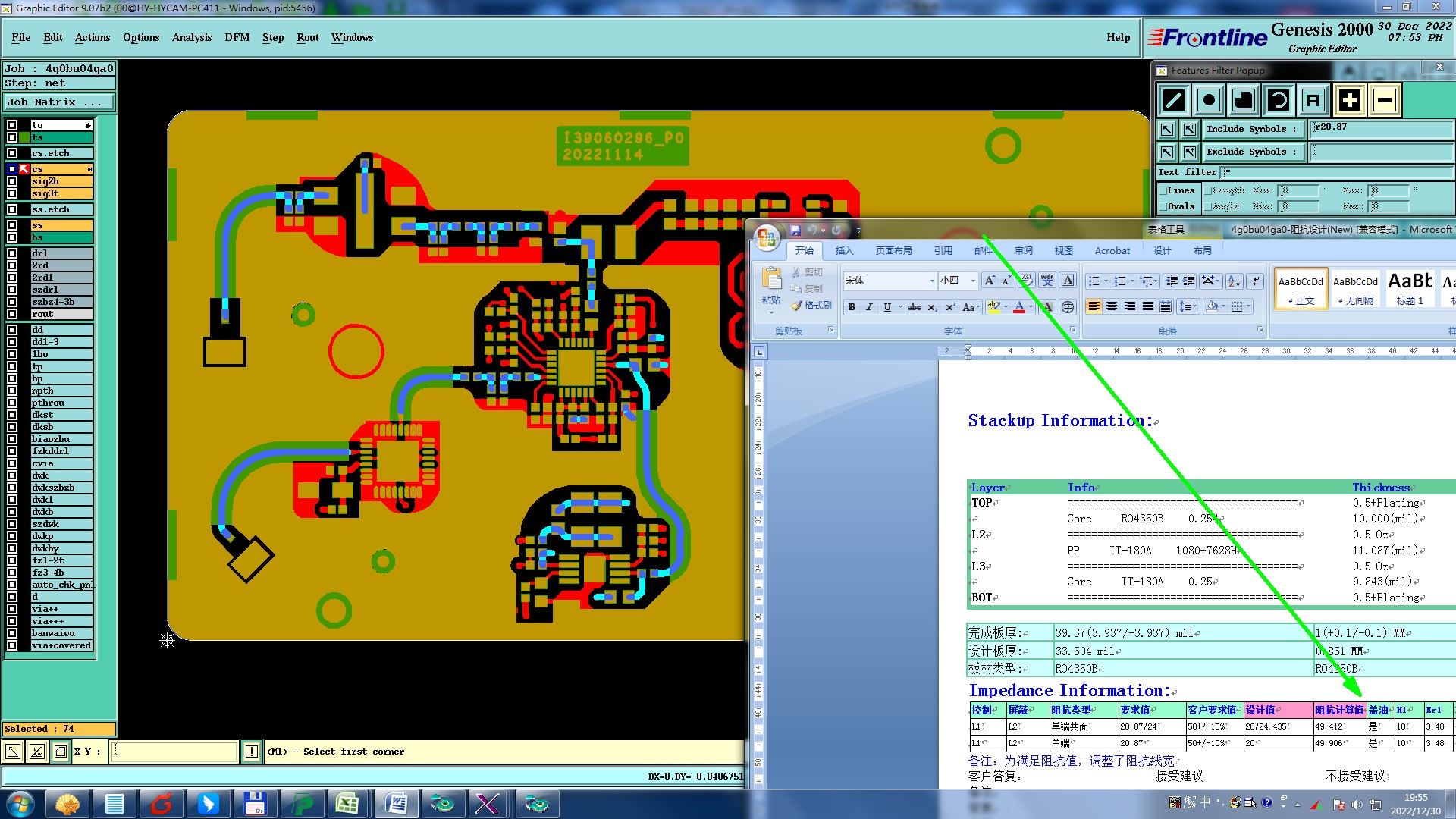Open the font size dropdown showing 小四
1456x819 pixels.
coord(973,281)
